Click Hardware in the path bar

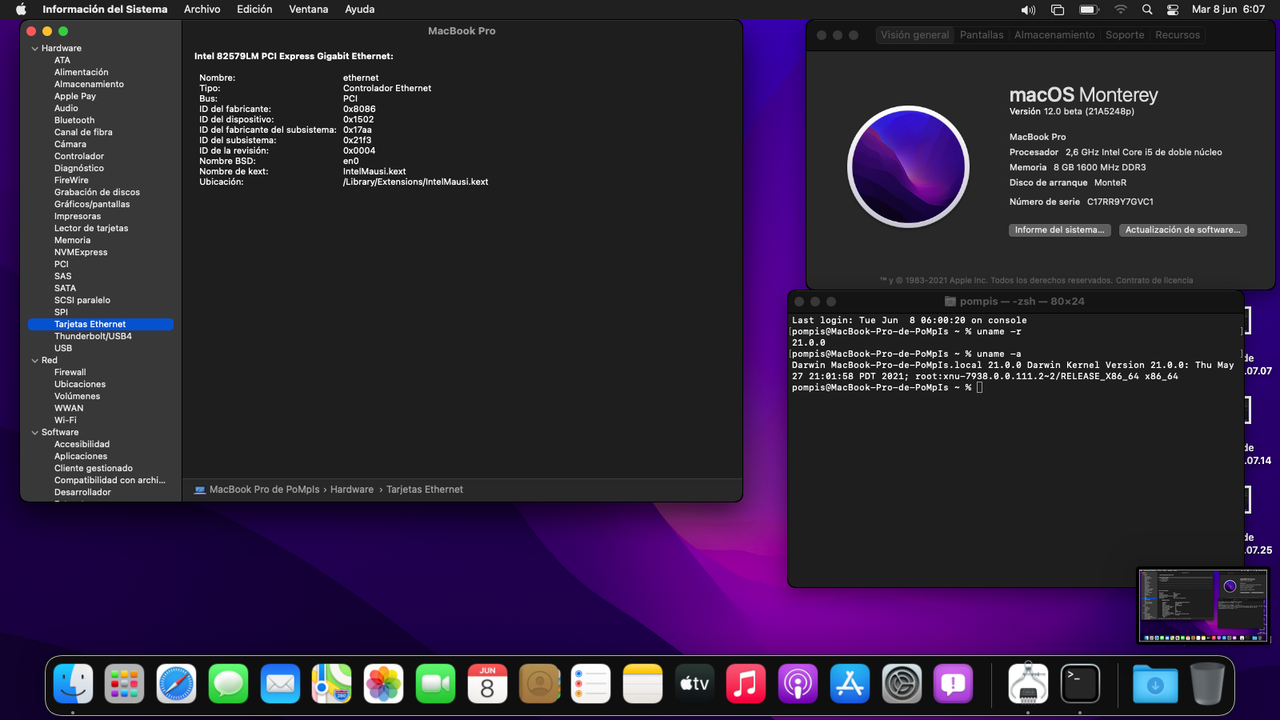click(352, 490)
